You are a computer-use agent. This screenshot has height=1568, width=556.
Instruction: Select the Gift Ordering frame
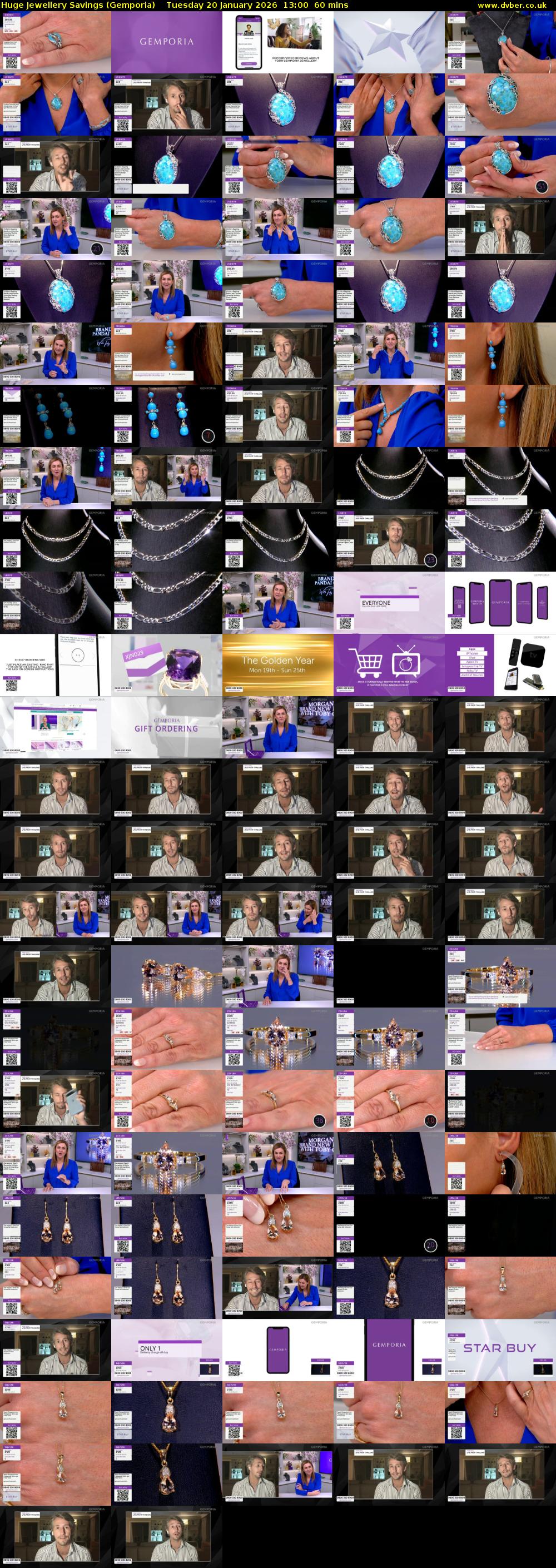click(x=166, y=727)
